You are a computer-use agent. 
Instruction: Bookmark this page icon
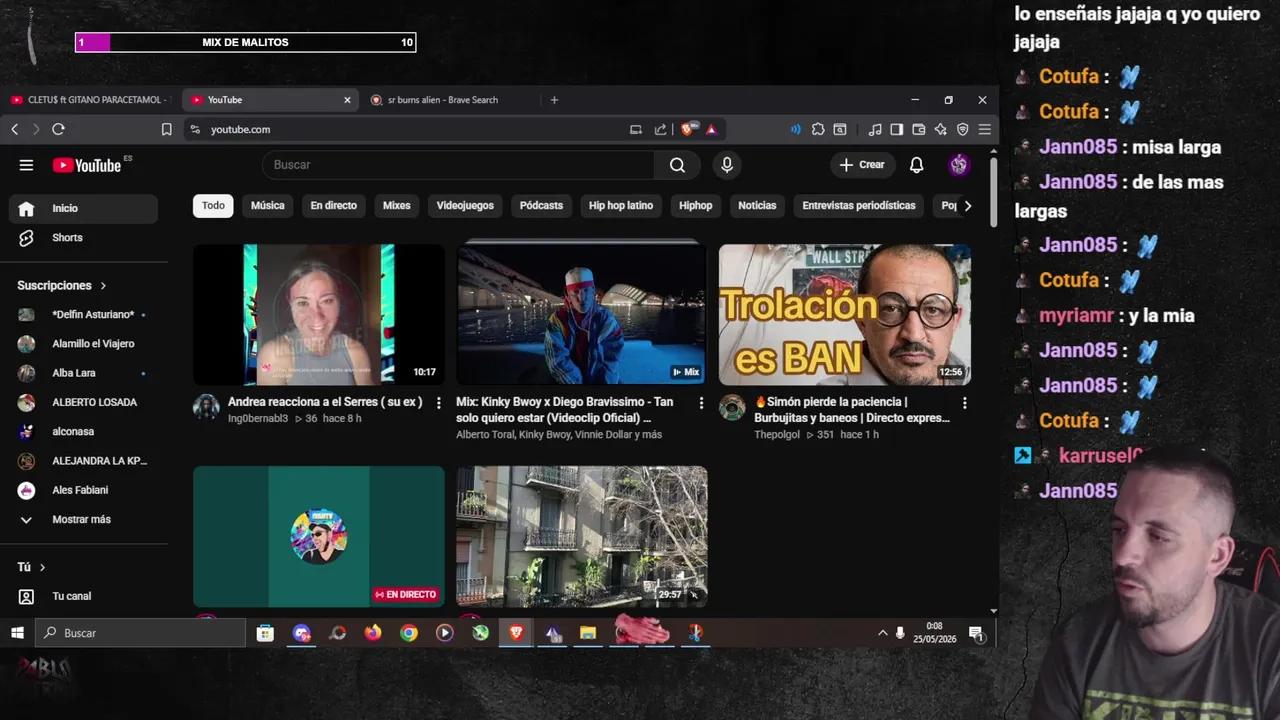pyautogui.click(x=167, y=129)
